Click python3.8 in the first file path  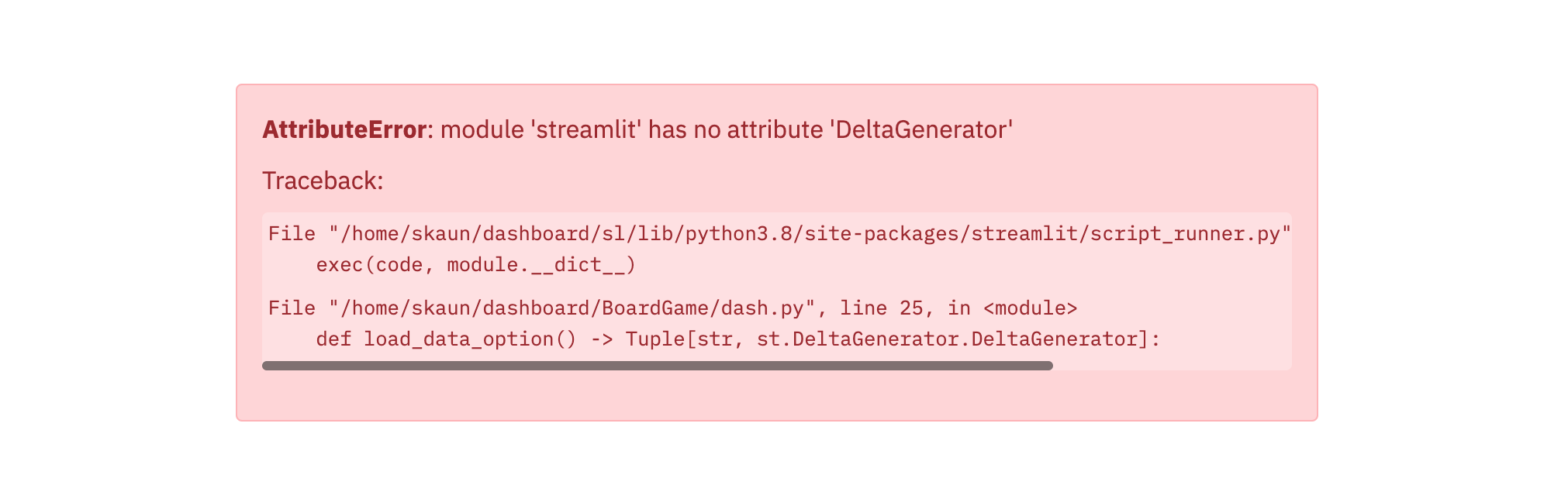pos(738,234)
